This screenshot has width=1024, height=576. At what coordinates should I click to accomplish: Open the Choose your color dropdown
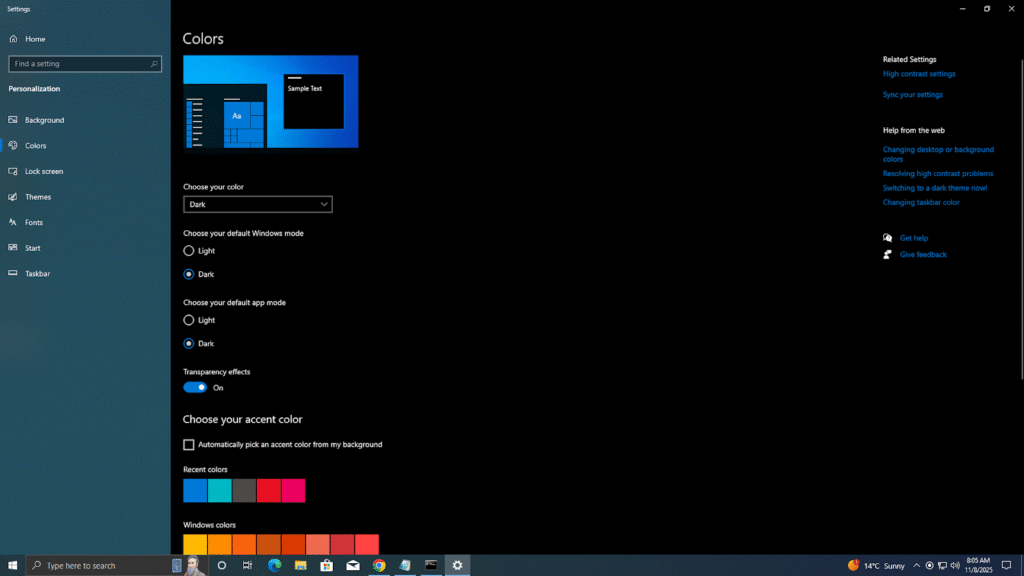(x=258, y=204)
